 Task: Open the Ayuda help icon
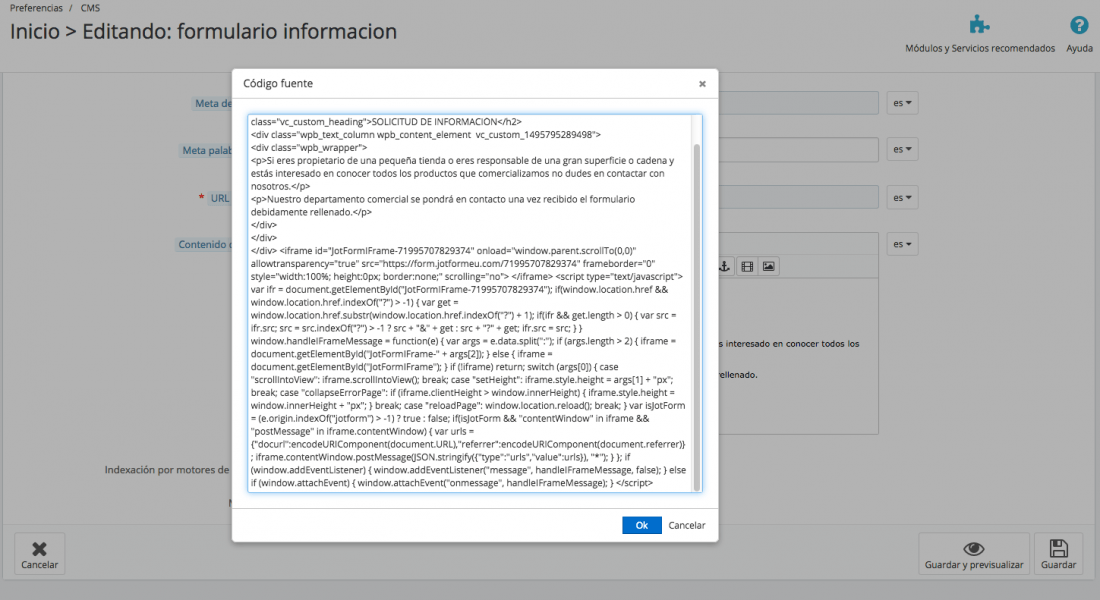click(1079, 25)
